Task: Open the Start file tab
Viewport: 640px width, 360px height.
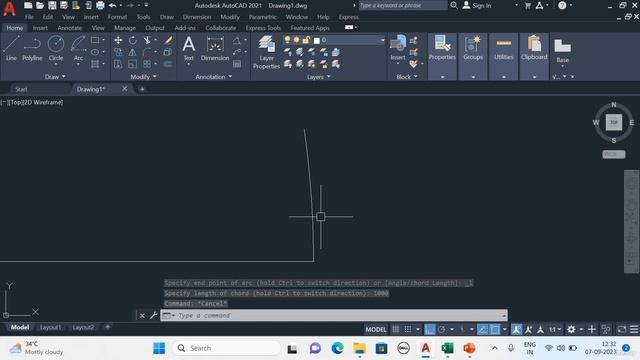Action: pos(21,89)
